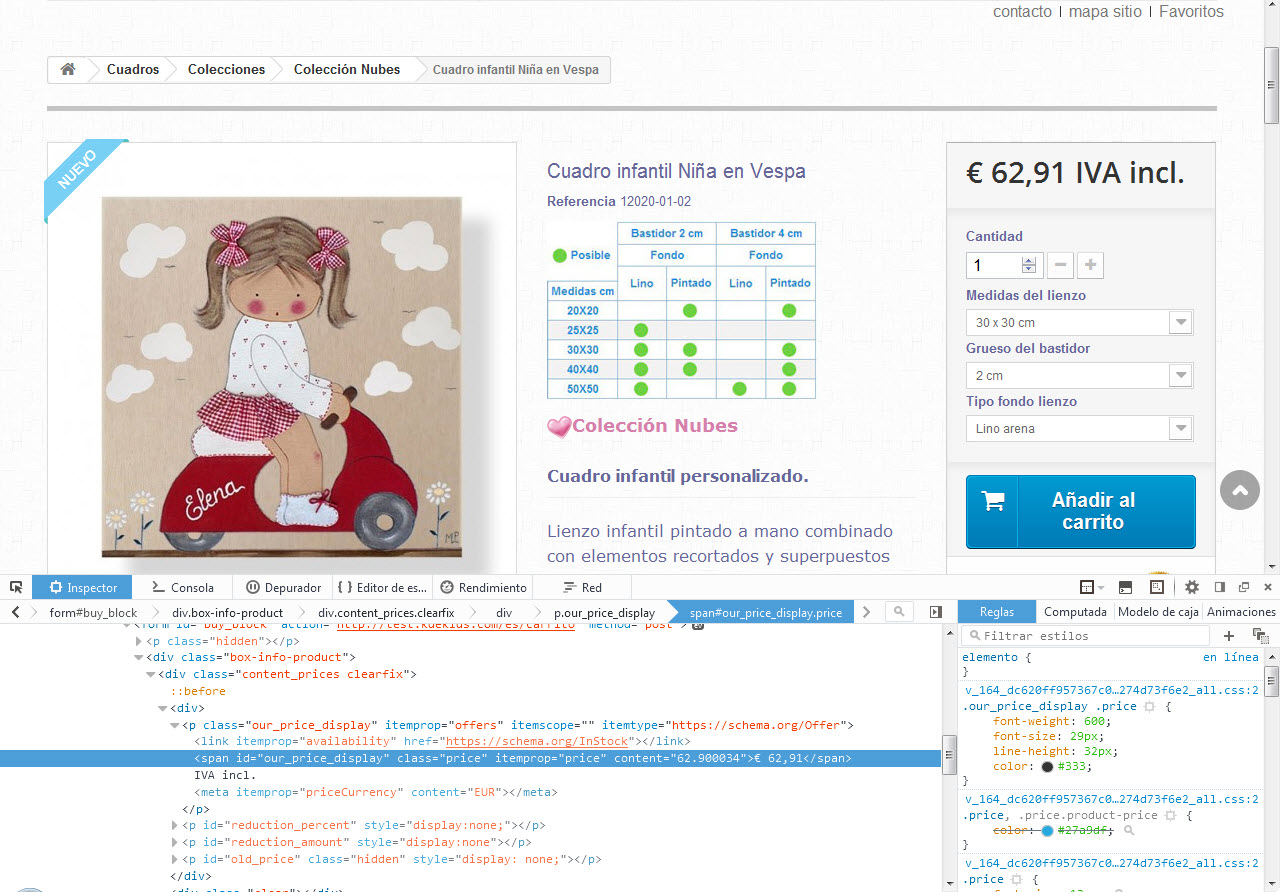Image resolution: width=1280 pixels, height=892 pixels.
Task: Click the scroll-to-top round arrow button
Action: tap(1240, 490)
